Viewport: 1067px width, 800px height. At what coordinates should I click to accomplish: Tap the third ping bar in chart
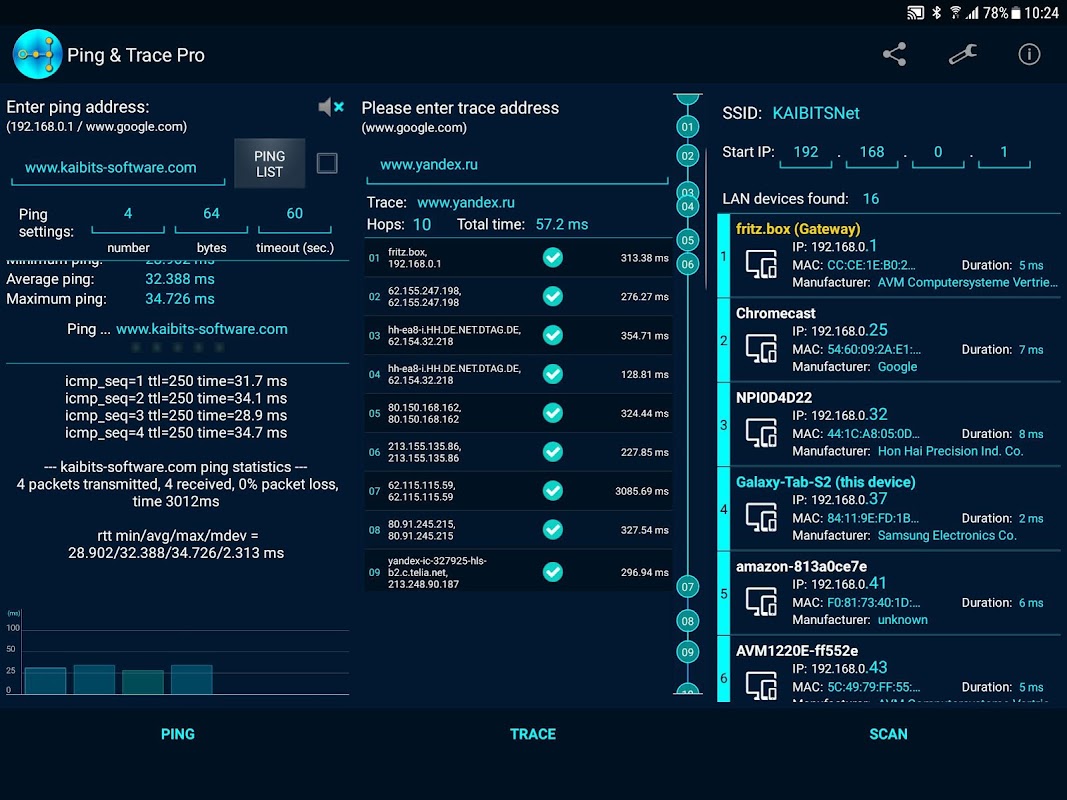point(143,682)
